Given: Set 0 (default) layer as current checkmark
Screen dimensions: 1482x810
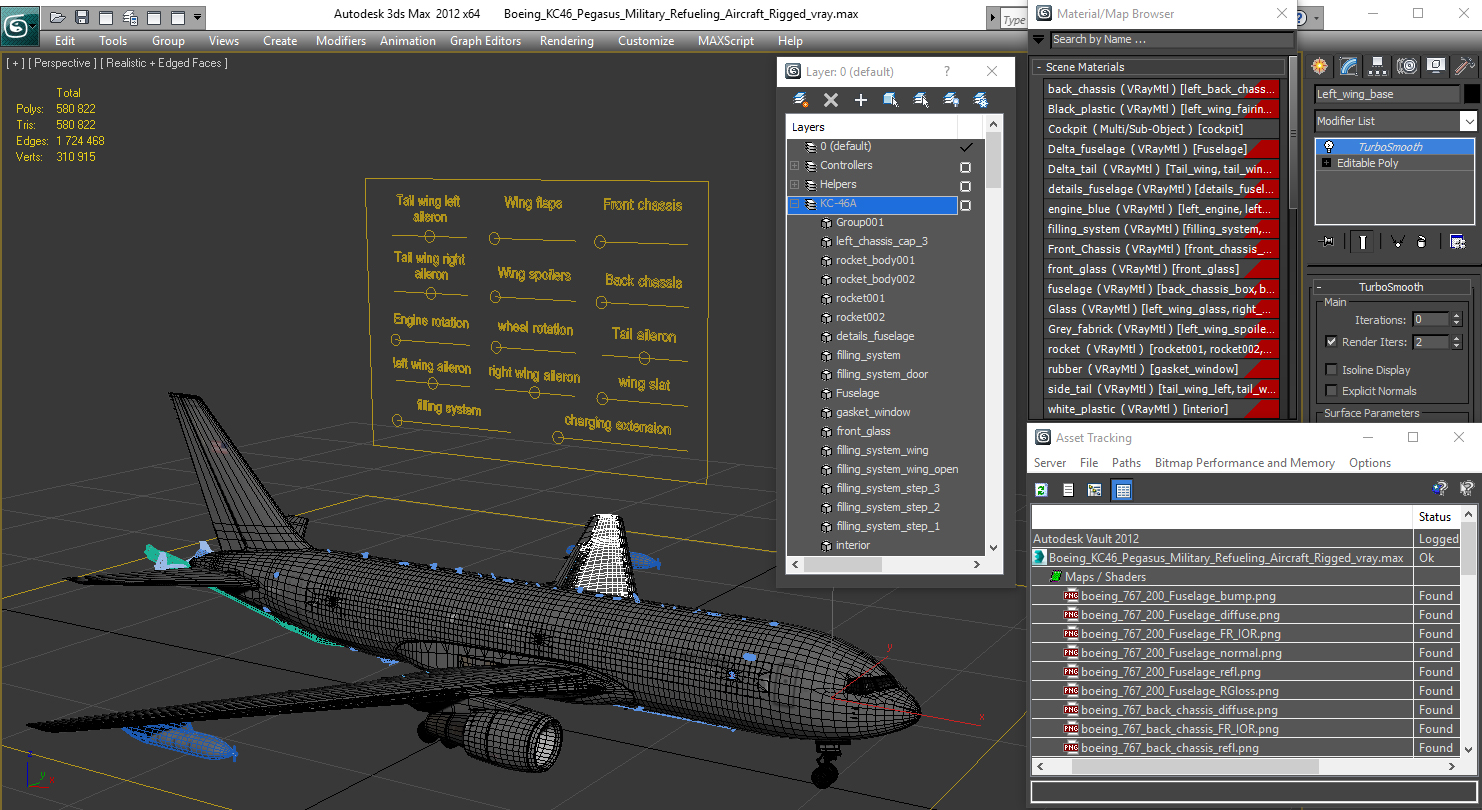Looking at the screenshot, I should coord(966,147).
